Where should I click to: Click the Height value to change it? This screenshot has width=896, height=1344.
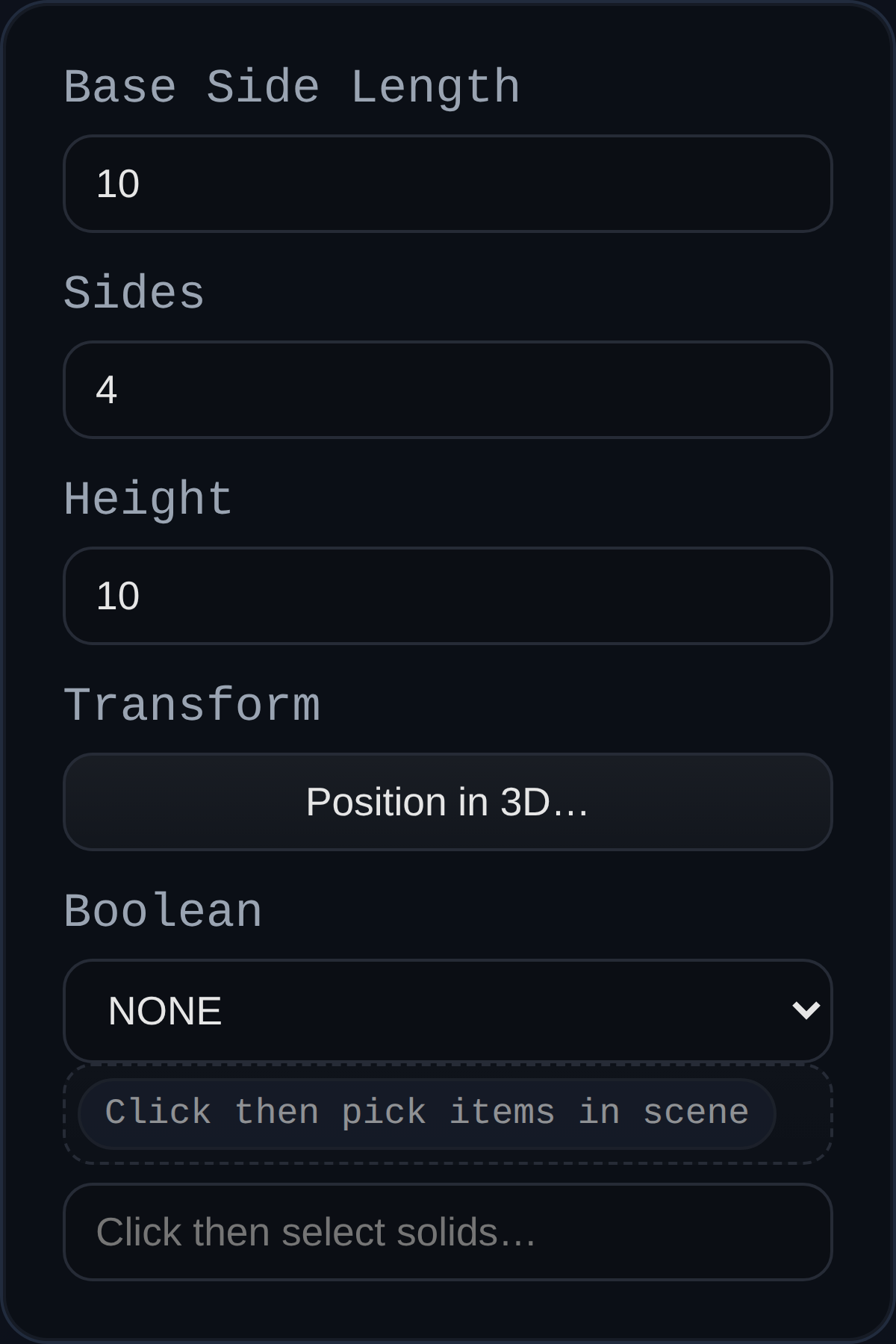[x=448, y=595]
